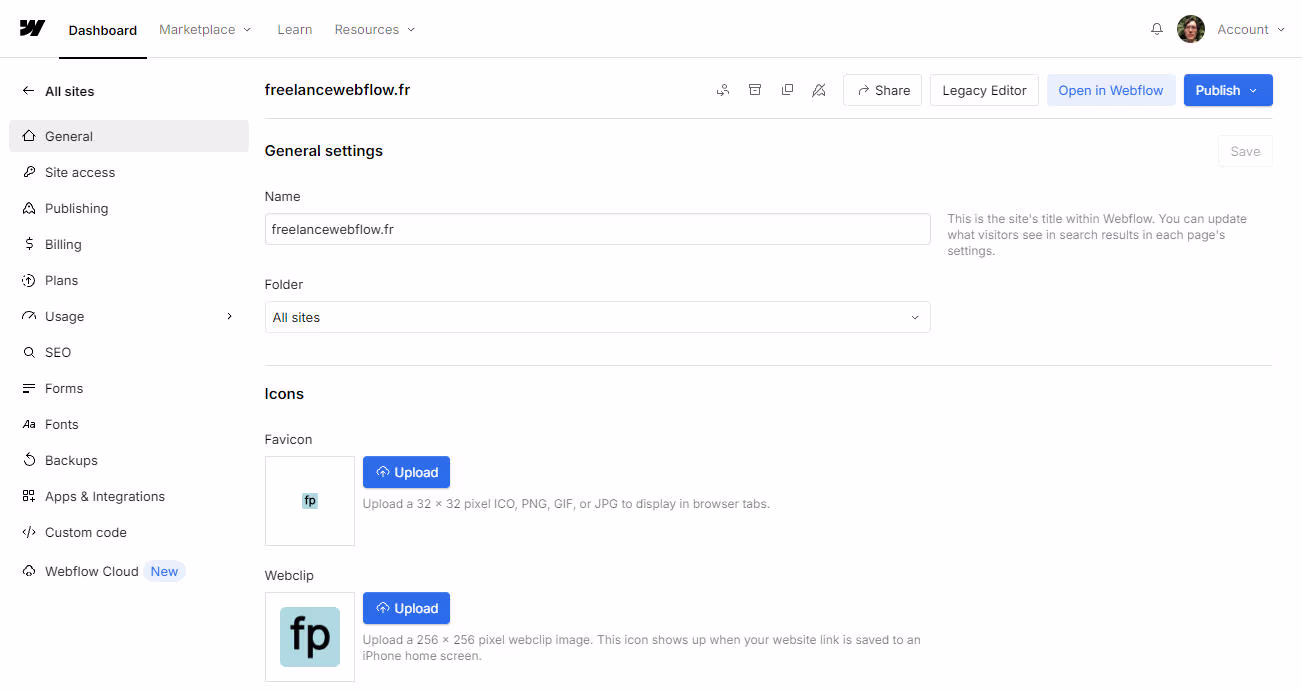The width and height of the screenshot is (1302, 691).
Task: Click the Apps & Integrations grid icon
Action: [29, 496]
